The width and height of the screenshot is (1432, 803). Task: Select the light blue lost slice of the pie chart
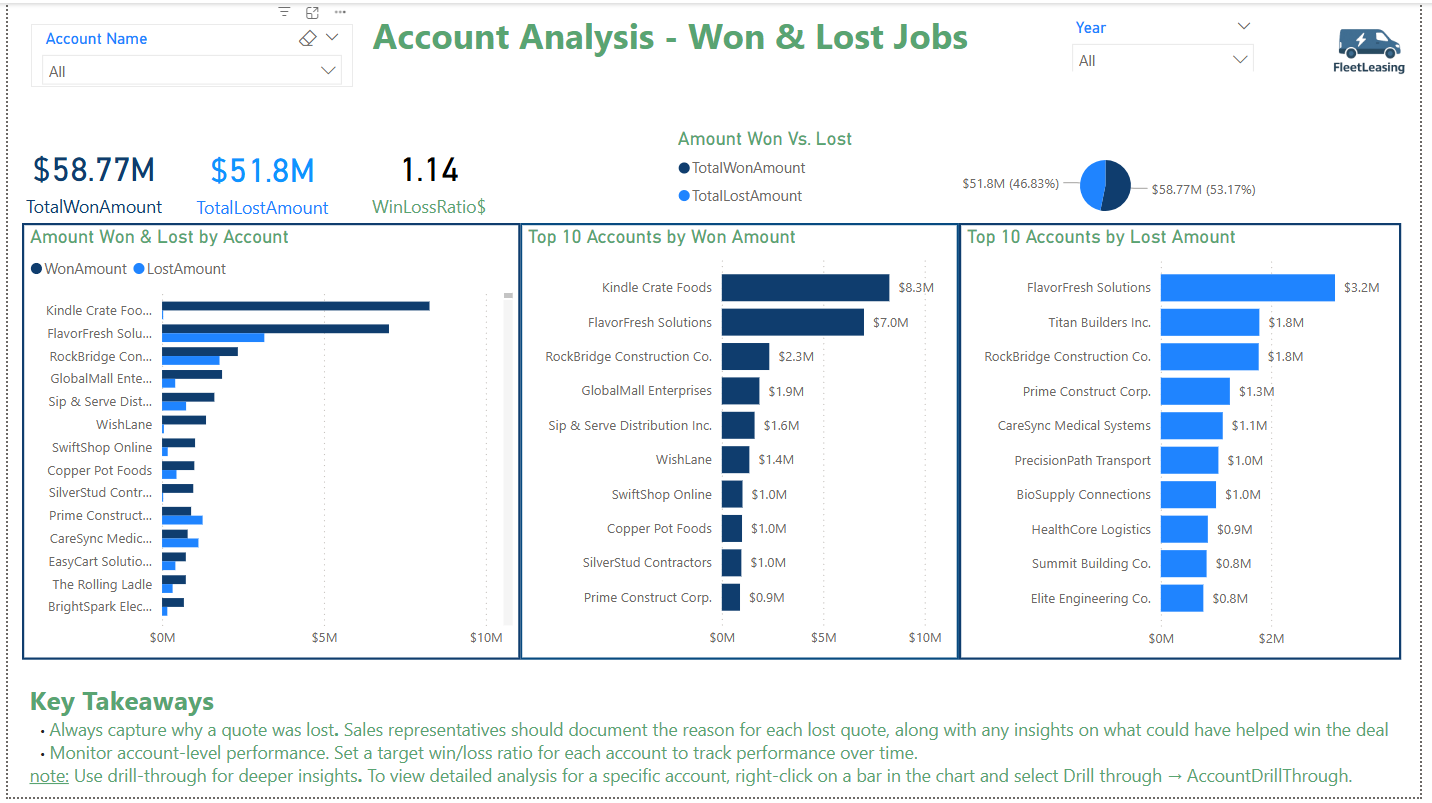1091,185
